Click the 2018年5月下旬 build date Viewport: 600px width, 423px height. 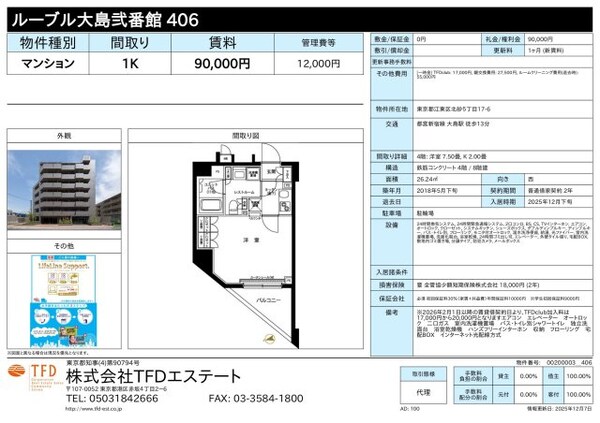pos(437,190)
